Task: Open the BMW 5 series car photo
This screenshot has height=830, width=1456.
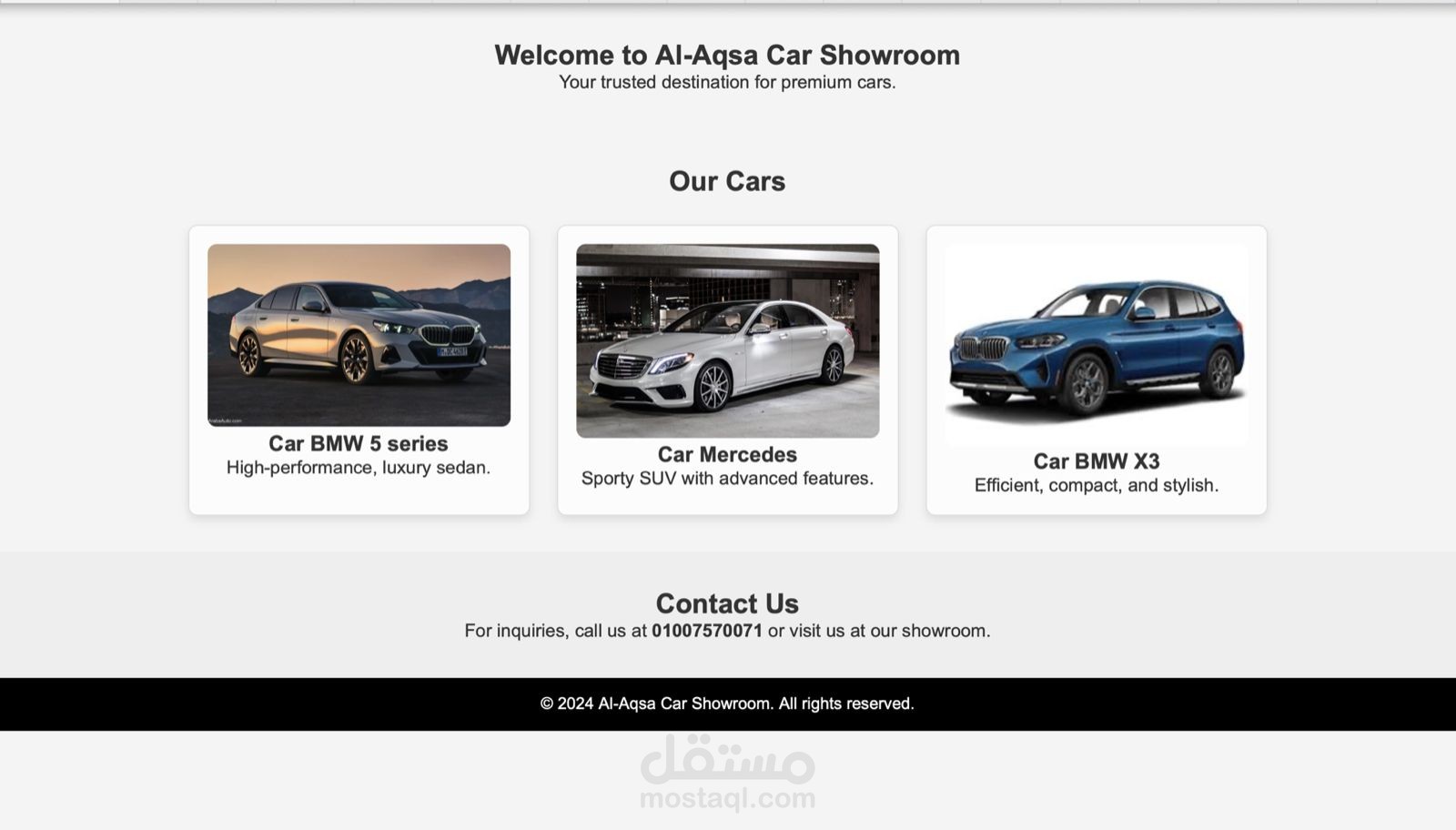Action: (x=359, y=335)
